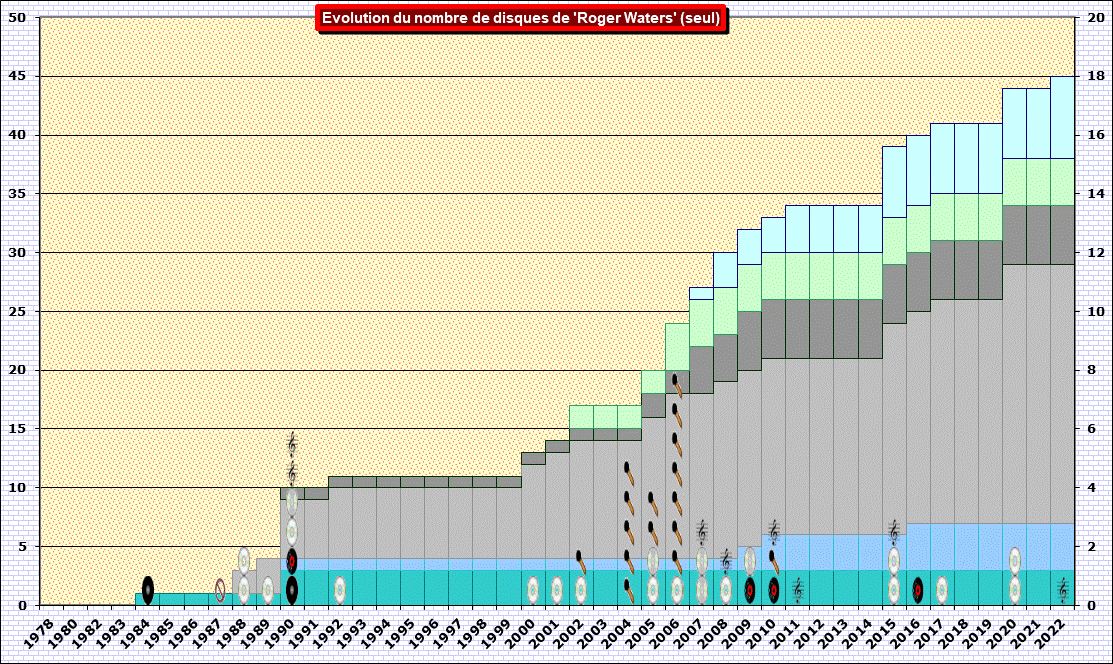Click the '12' value on the right axis
Screen dimensions: 1113x664
1097,253
